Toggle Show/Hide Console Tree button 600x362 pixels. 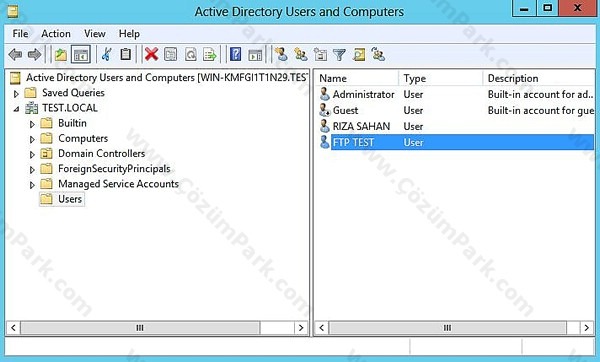(81, 54)
